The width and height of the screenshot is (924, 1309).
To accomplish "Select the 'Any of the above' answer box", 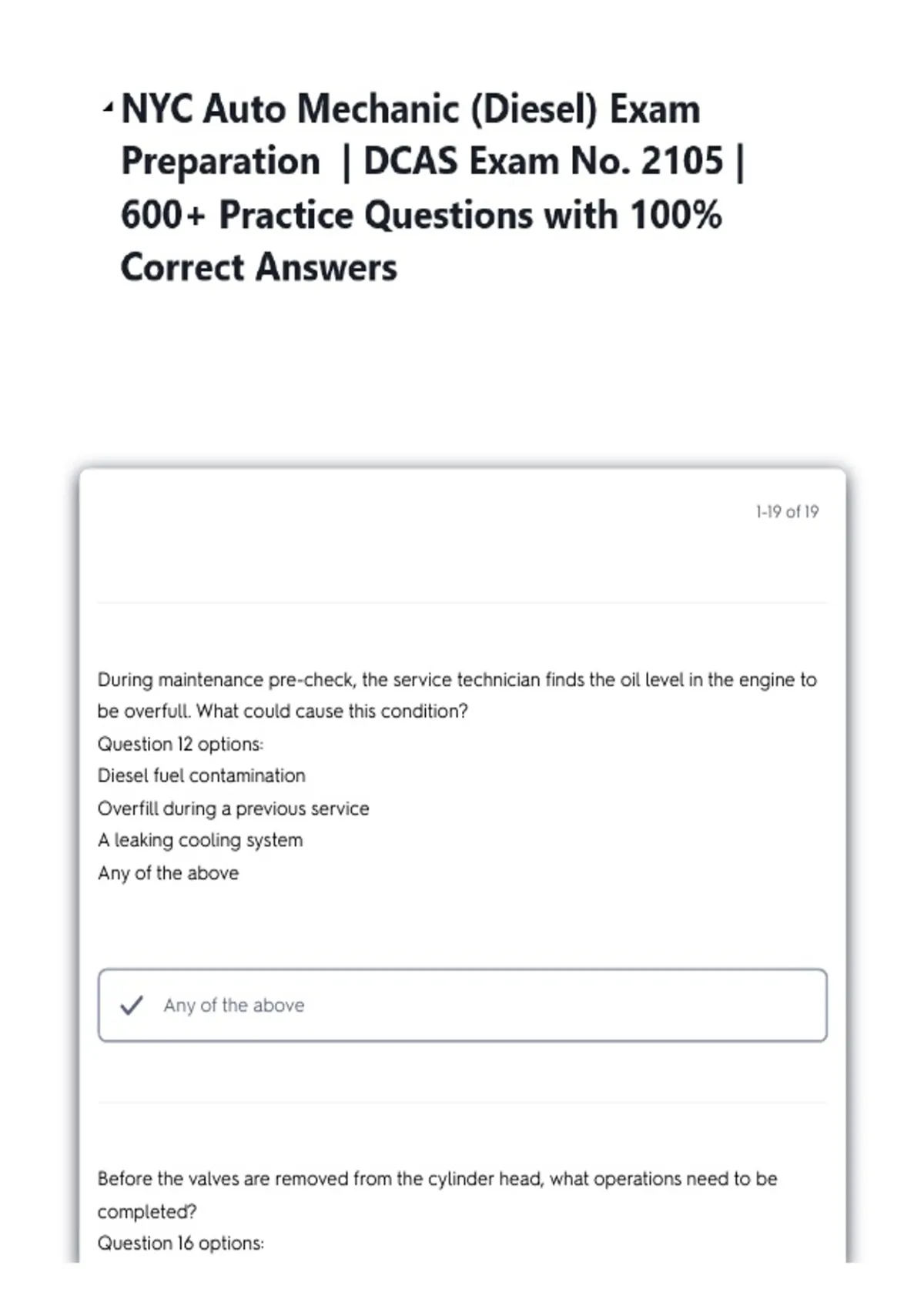I will [462, 1005].
